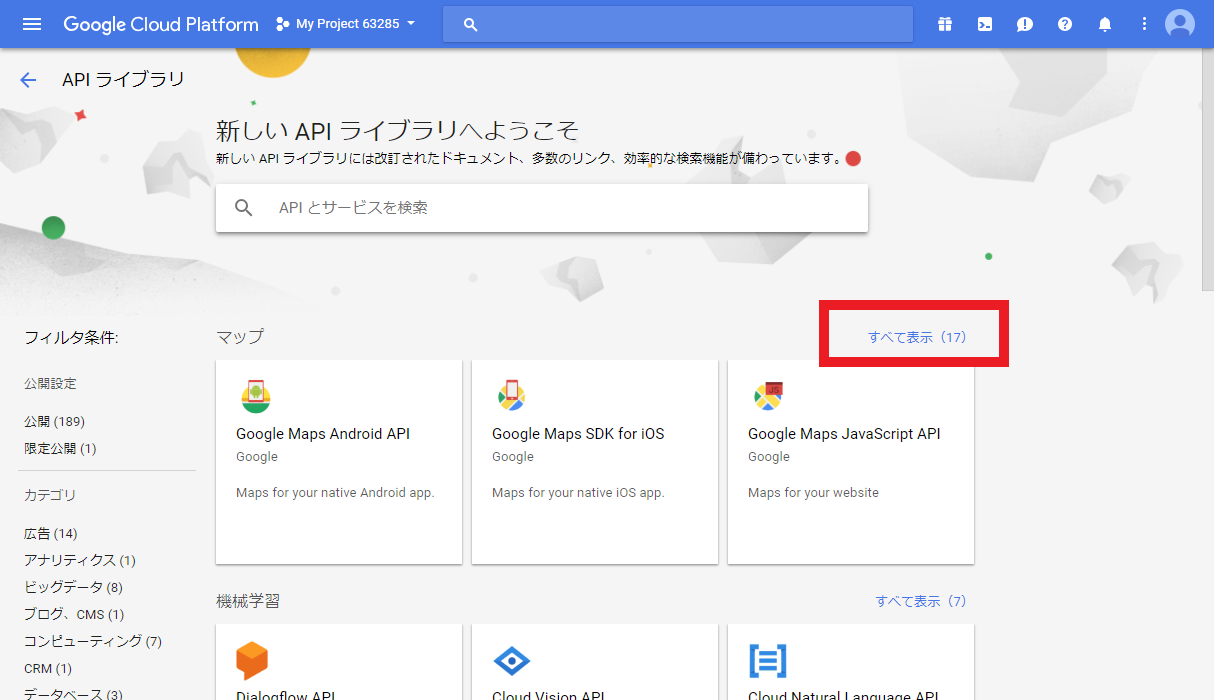Viewport: 1214px width, 700px height.
Task: Expand the My Project 63285 dropdown
Action: [x=346, y=24]
